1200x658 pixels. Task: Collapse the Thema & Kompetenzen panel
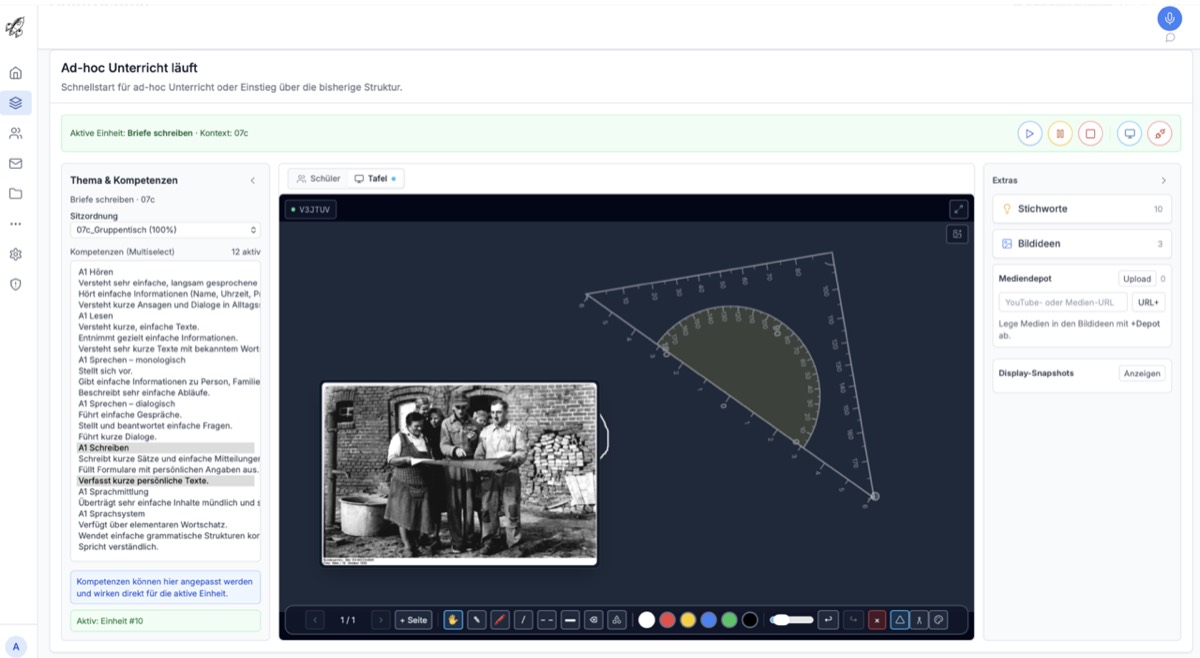pyautogui.click(x=252, y=181)
